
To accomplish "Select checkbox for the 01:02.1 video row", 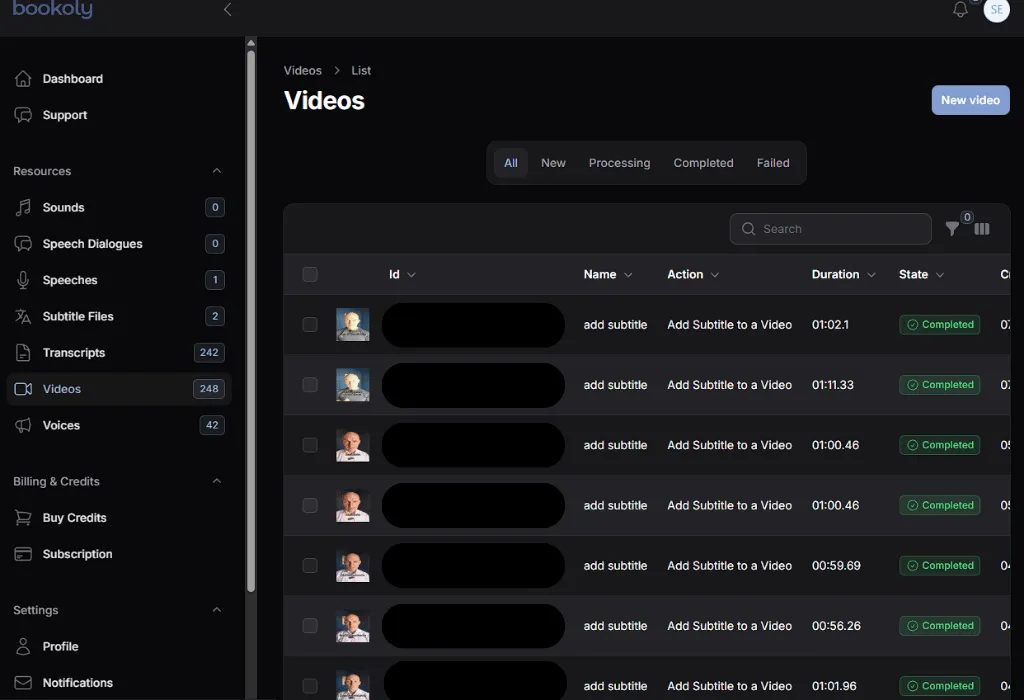I will (310, 325).
